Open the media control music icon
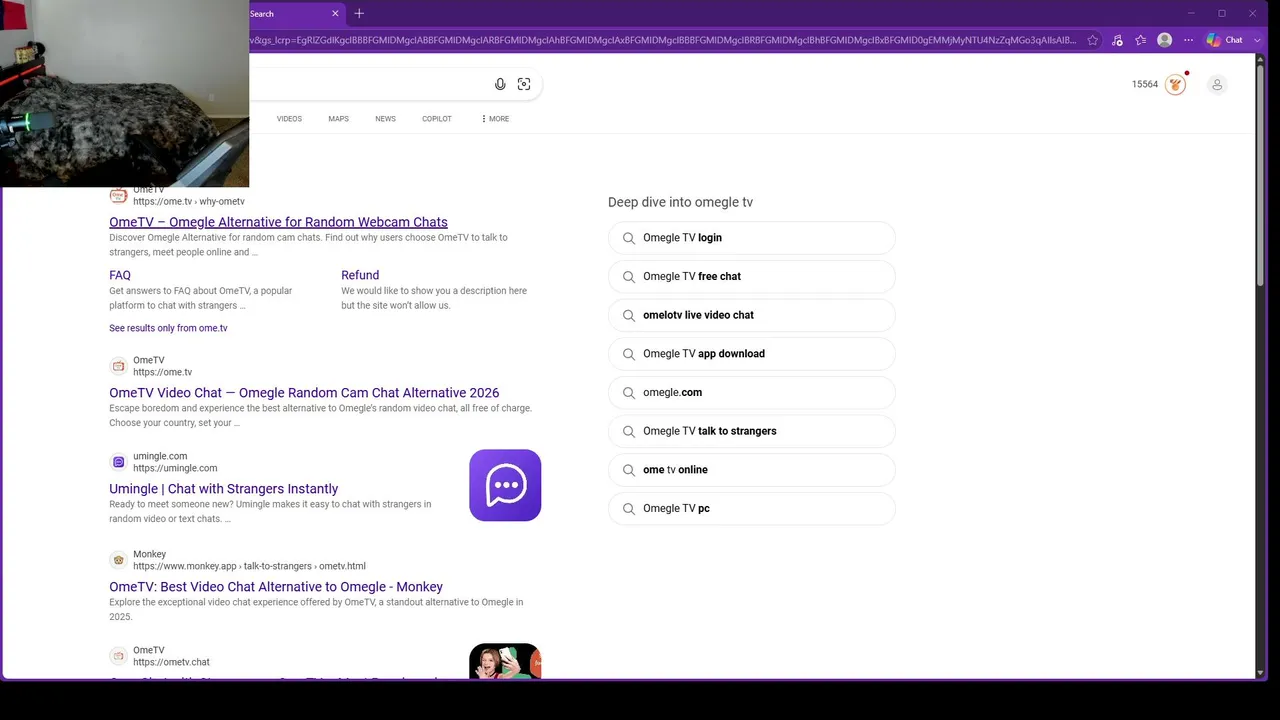 1117,40
